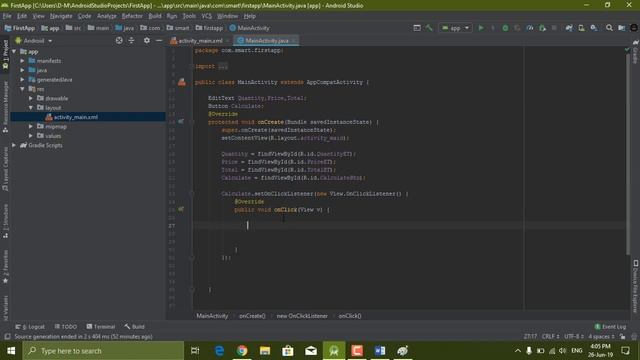Expand folded import statements ellipsis
Screen dimensions: 640x360
[223, 66]
